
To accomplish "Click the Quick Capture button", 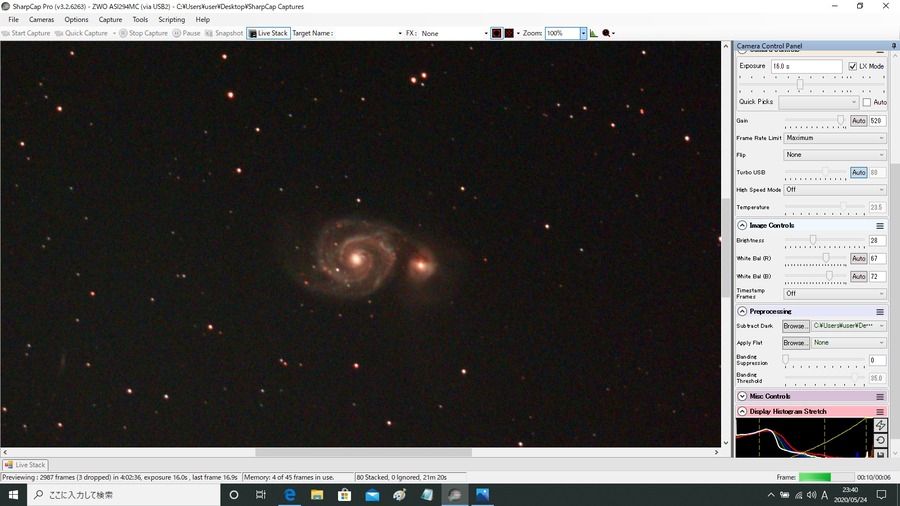I will coord(82,33).
